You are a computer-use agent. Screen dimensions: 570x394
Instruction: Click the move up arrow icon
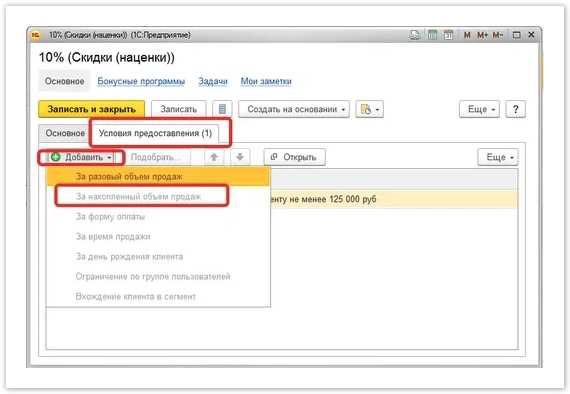pyautogui.click(x=214, y=157)
